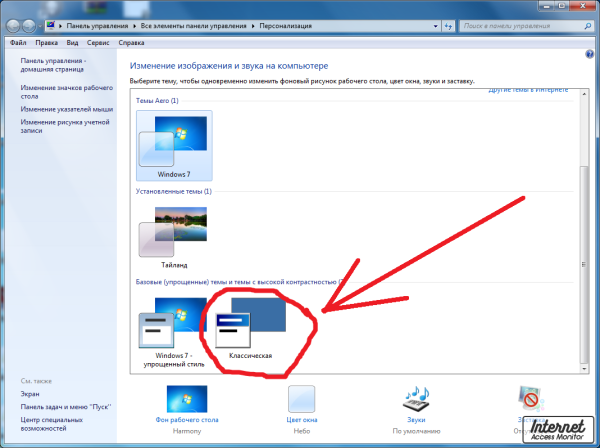Image resolution: width=600 pixels, height=448 pixels.
Task: Click Панель управления breadcrumb segment
Action: pyautogui.click(x=97, y=26)
